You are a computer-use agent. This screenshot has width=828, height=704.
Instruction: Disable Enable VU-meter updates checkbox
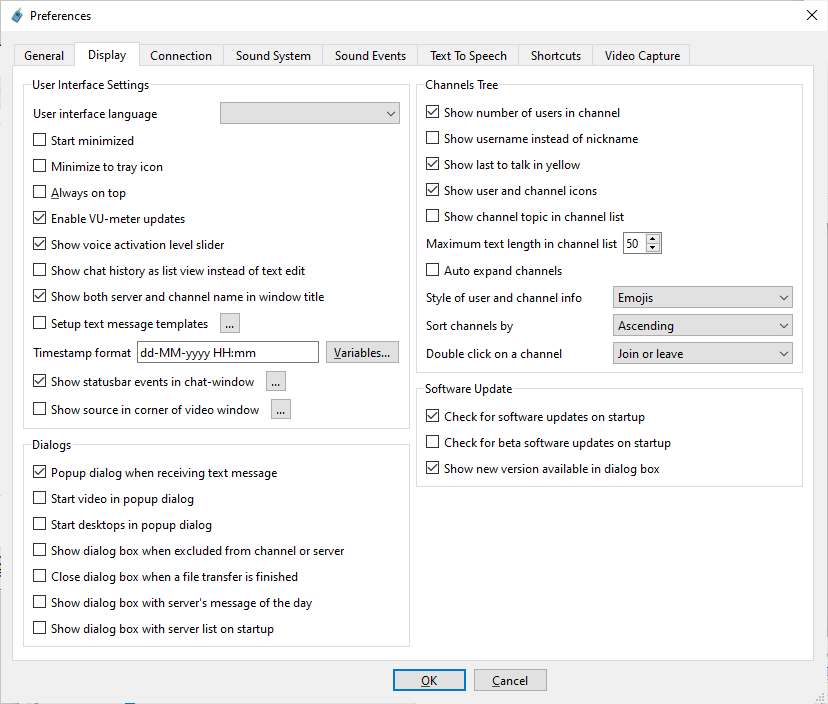click(40, 219)
